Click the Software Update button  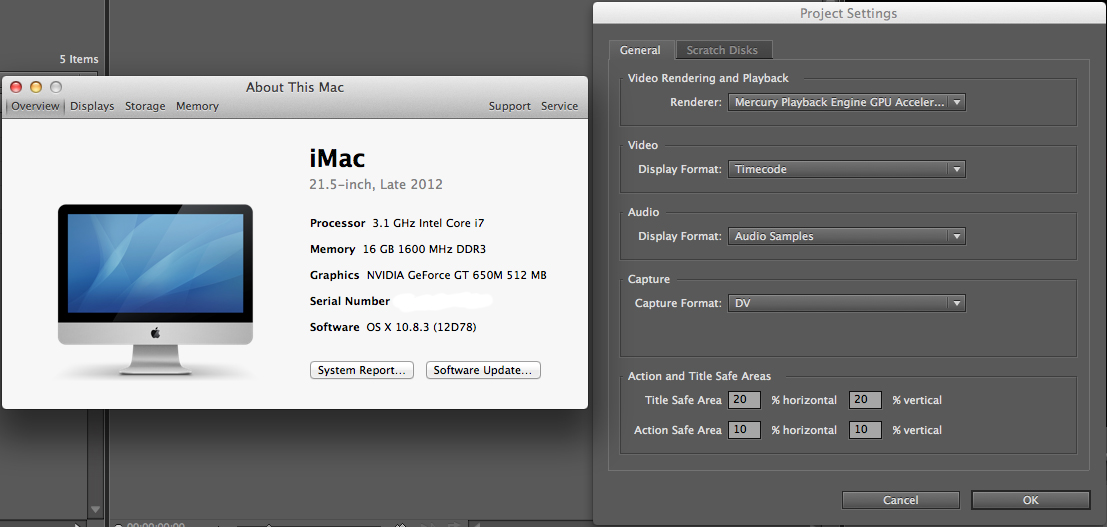click(x=483, y=370)
